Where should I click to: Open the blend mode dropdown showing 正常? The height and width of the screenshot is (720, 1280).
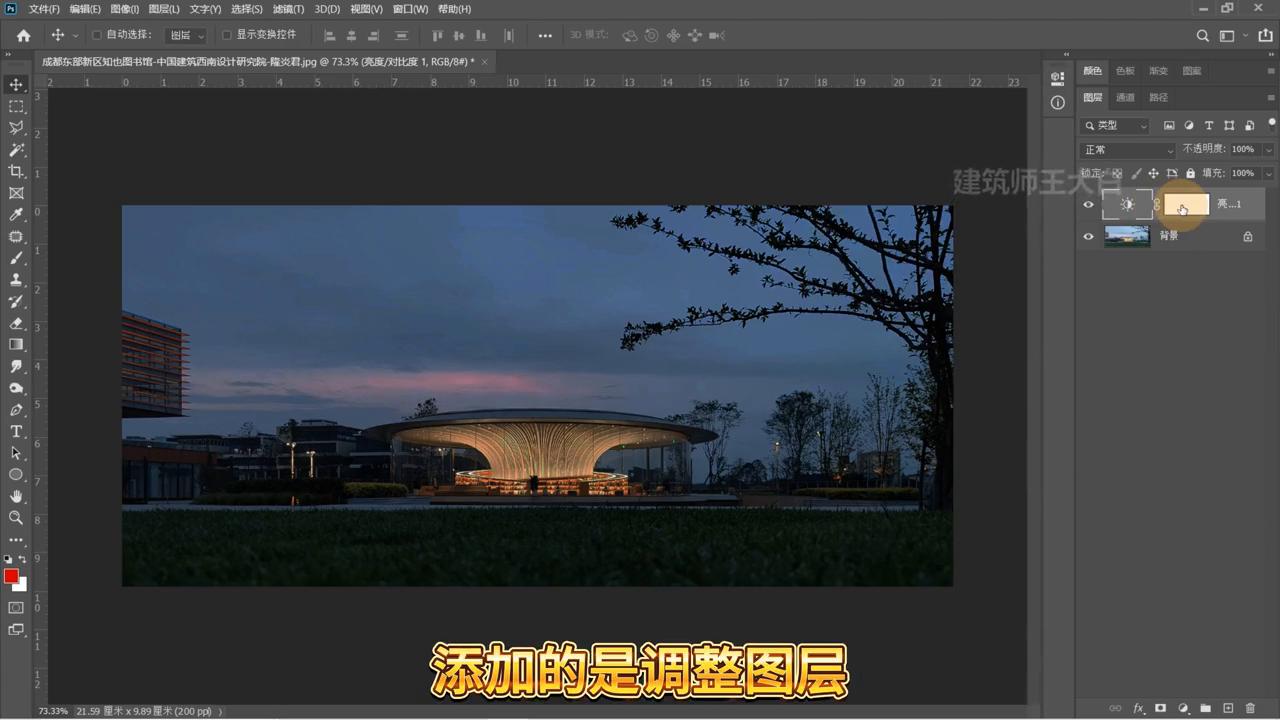point(1127,149)
